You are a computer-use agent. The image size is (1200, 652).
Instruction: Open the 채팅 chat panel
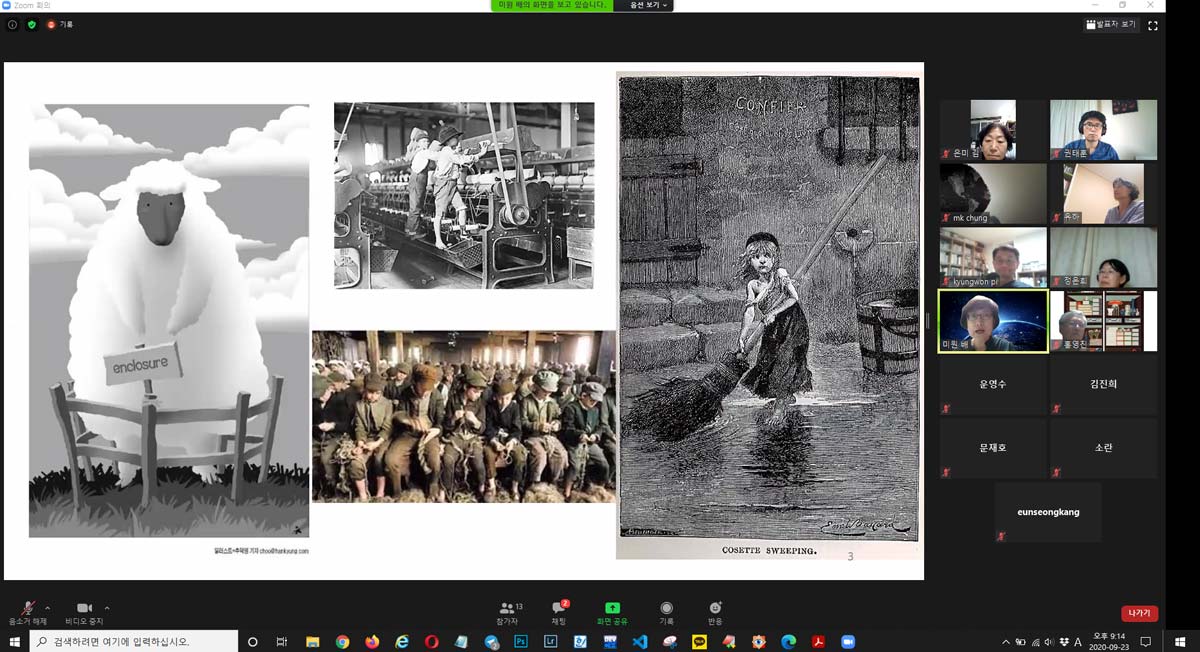(x=559, y=612)
